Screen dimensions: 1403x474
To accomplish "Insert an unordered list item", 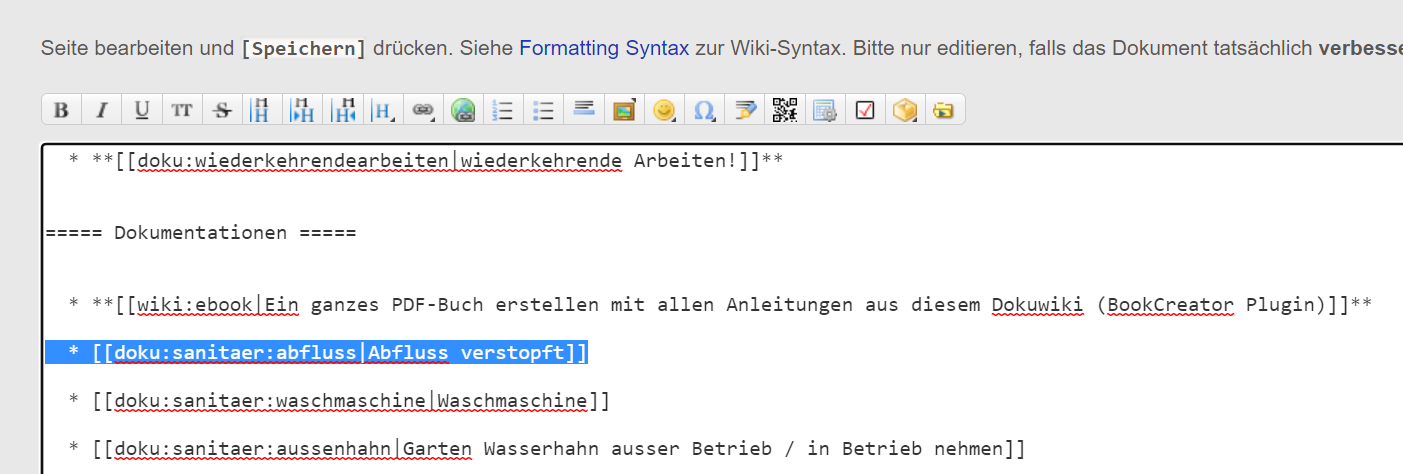I will click(543, 110).
